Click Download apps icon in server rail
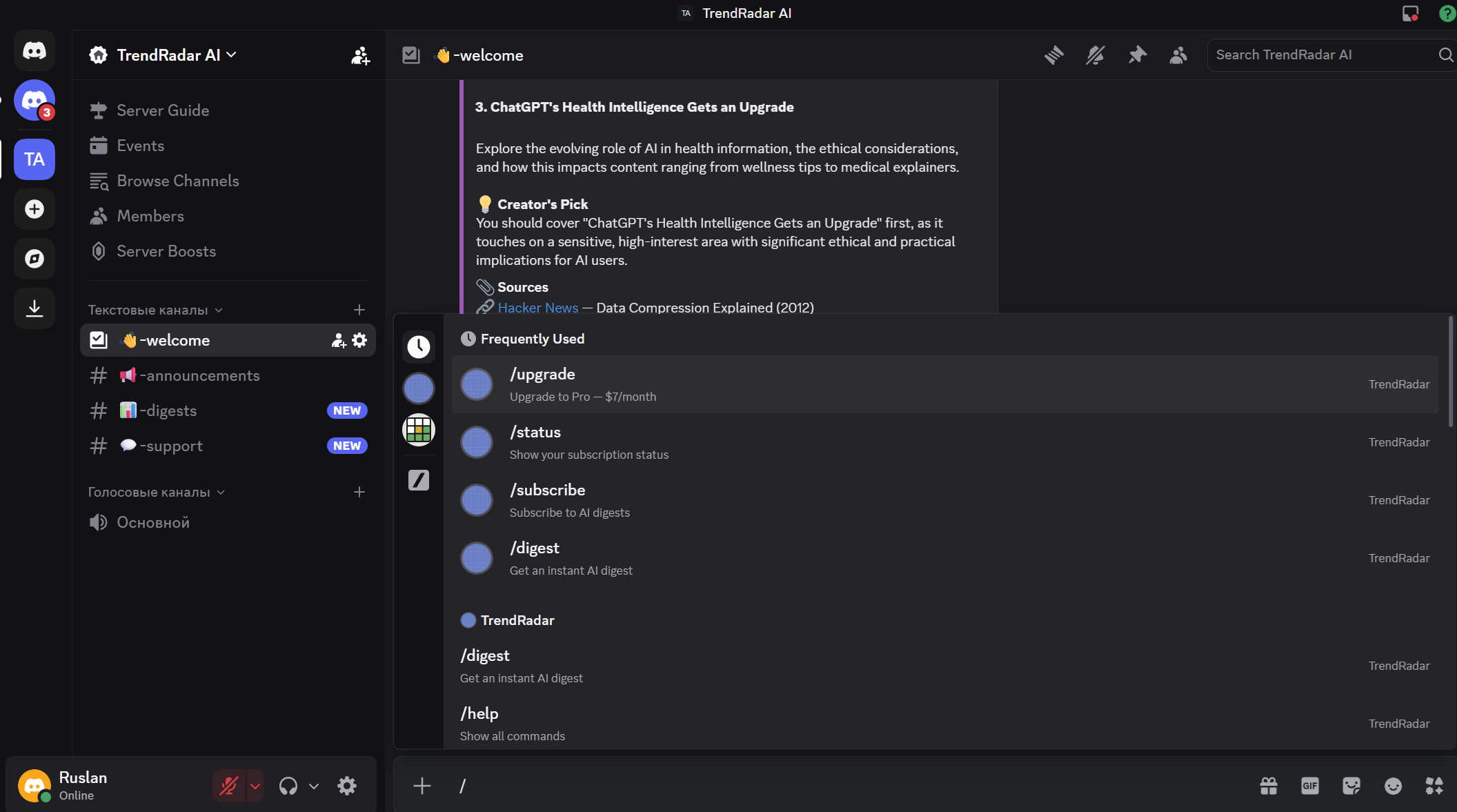The image size is (1457, 812). pyautogui.click(x=34, y=308)
